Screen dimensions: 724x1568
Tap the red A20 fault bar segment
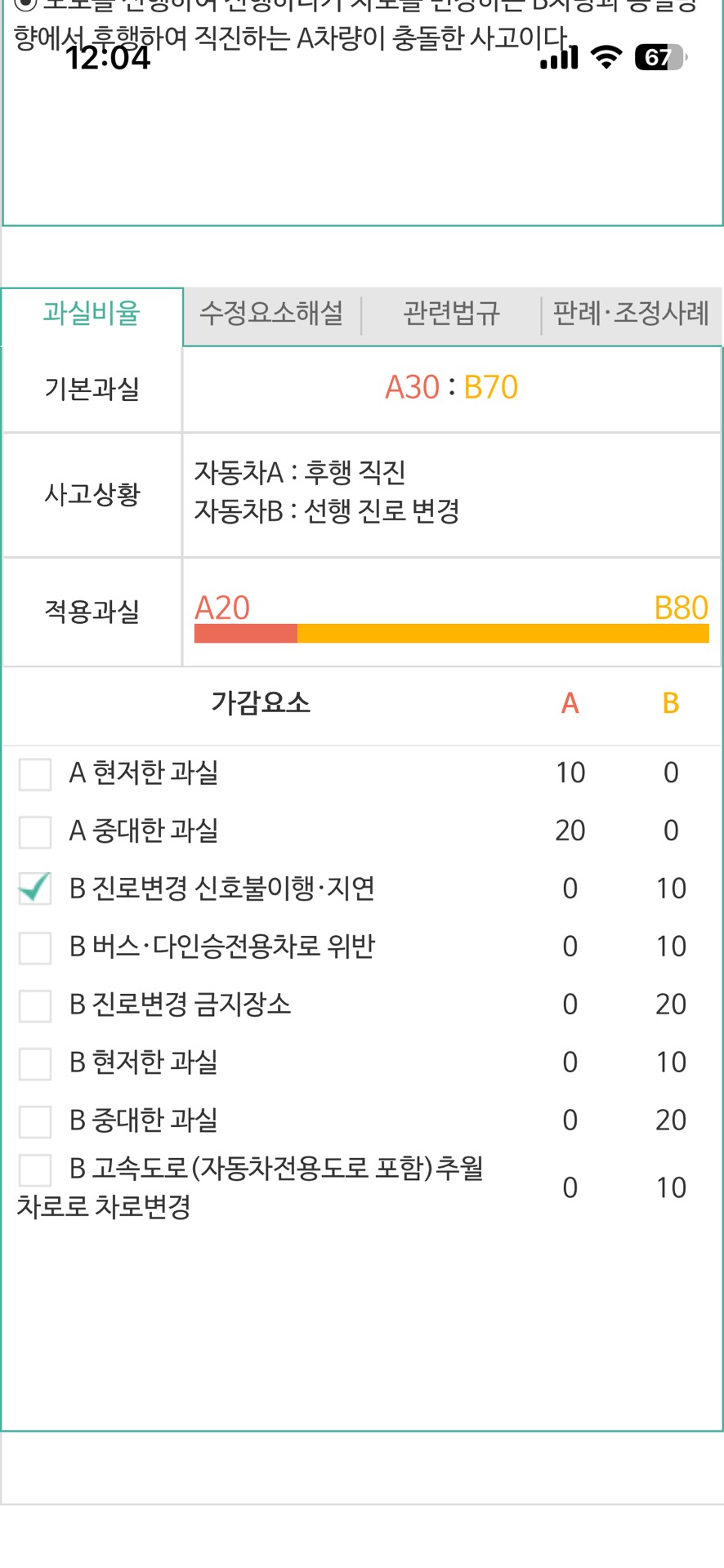245,634
